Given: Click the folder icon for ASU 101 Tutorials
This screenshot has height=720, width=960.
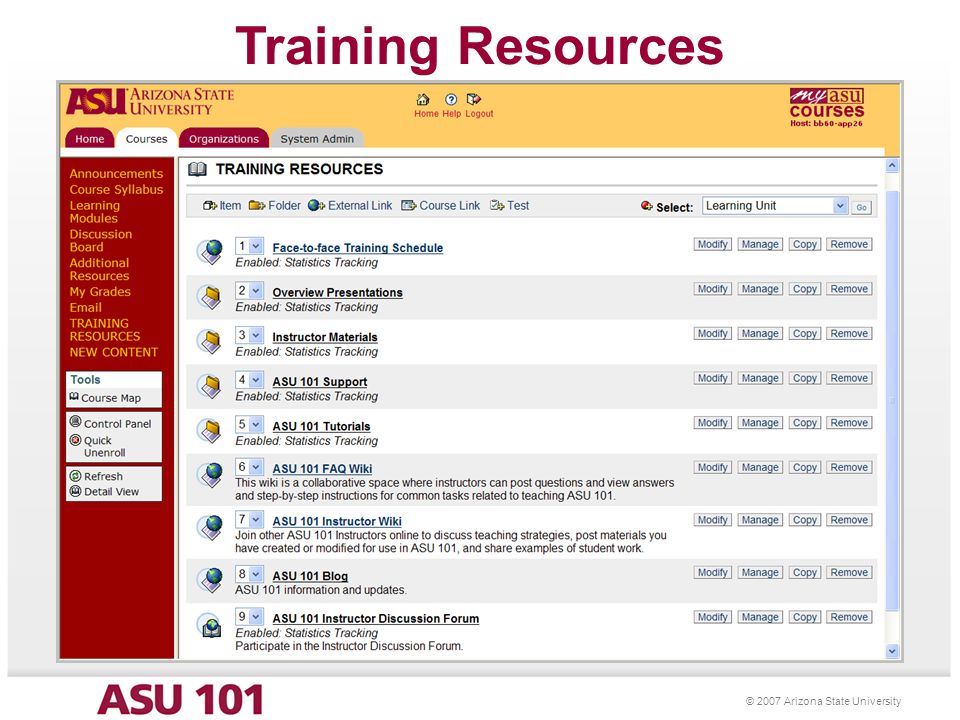Looking at the screenshot, I should 211,431.
